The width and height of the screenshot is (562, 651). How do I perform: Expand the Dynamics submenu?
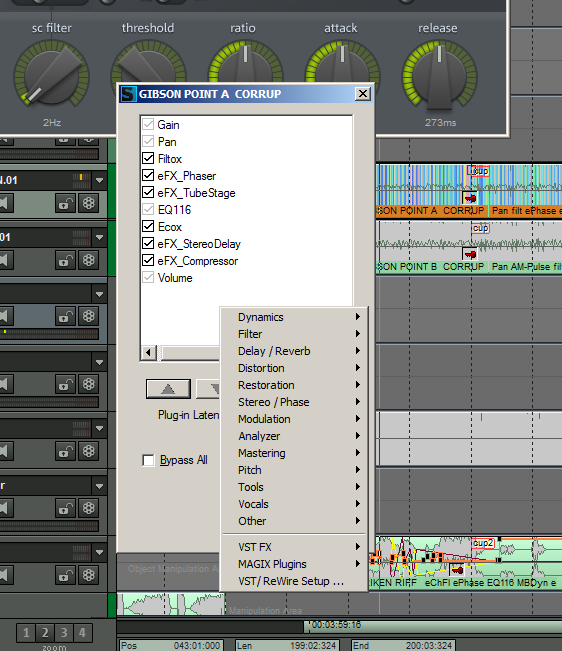(x=294, y=317)
